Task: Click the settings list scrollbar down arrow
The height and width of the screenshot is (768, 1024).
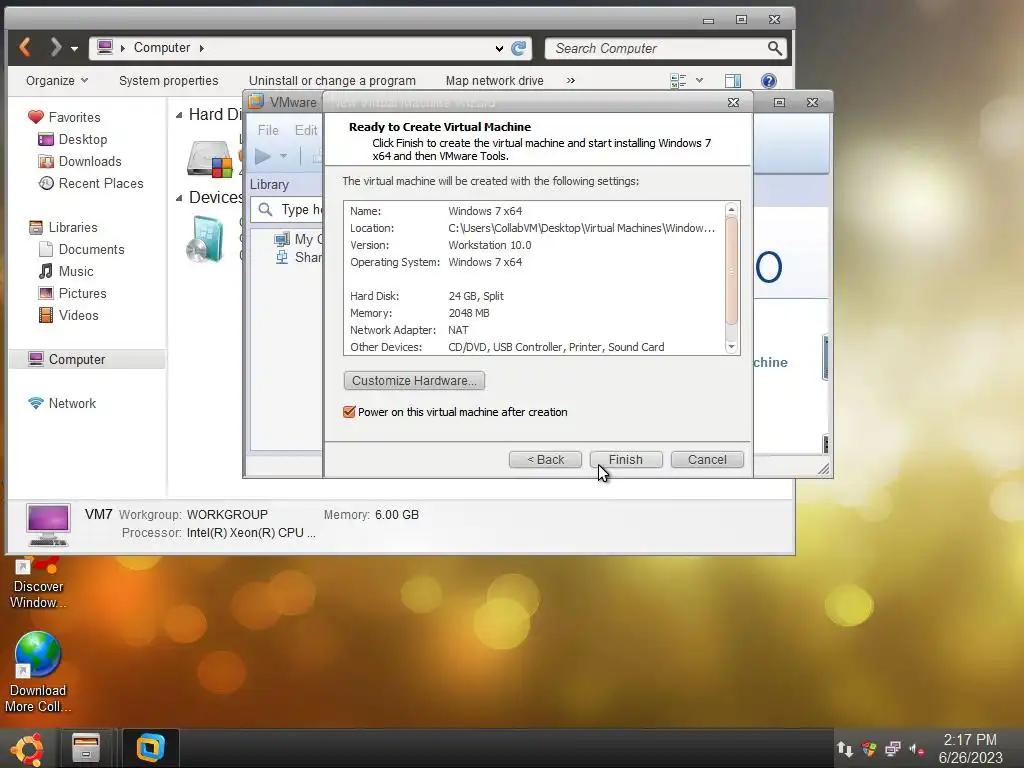Action: pos(731,347)
